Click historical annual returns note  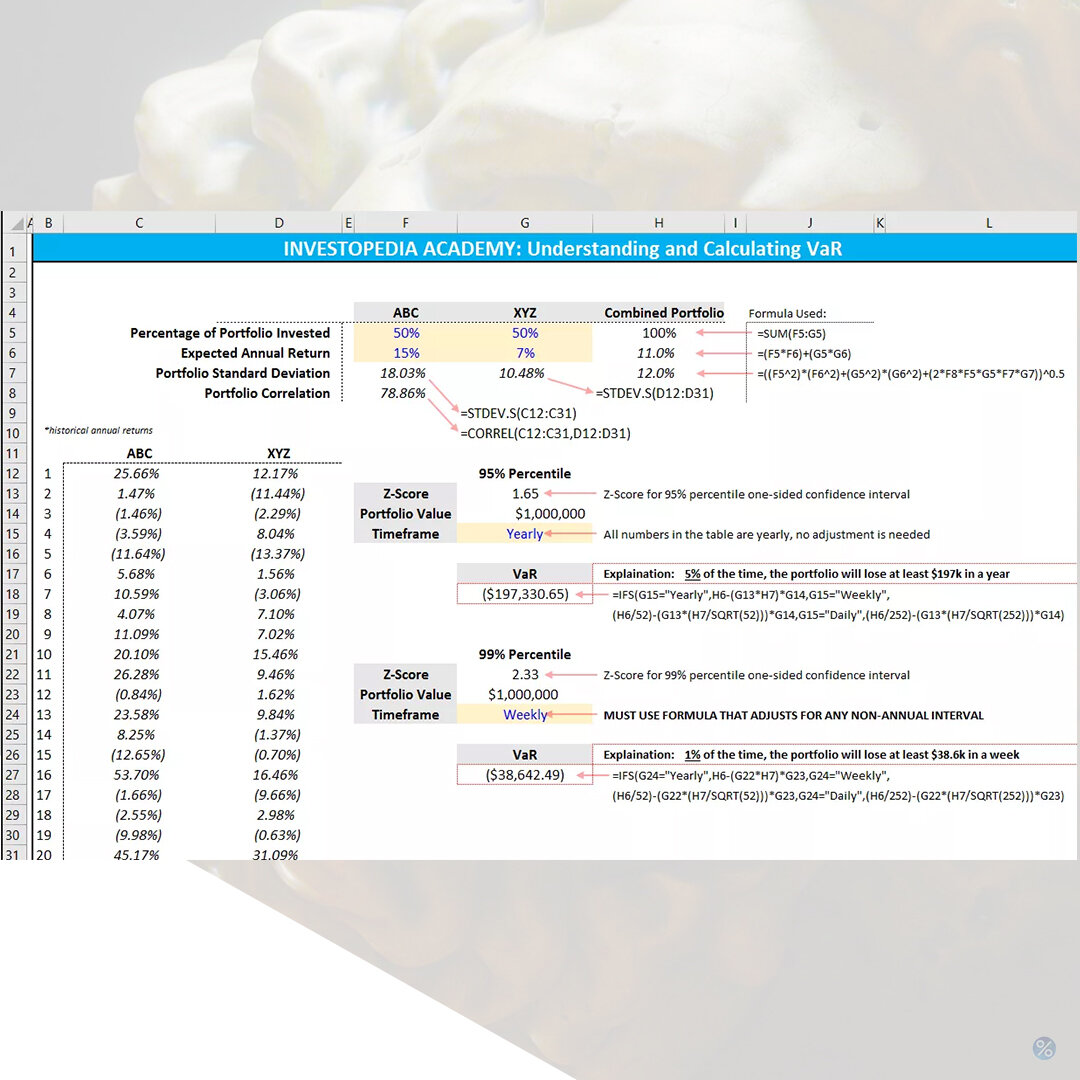coord(98,430)
